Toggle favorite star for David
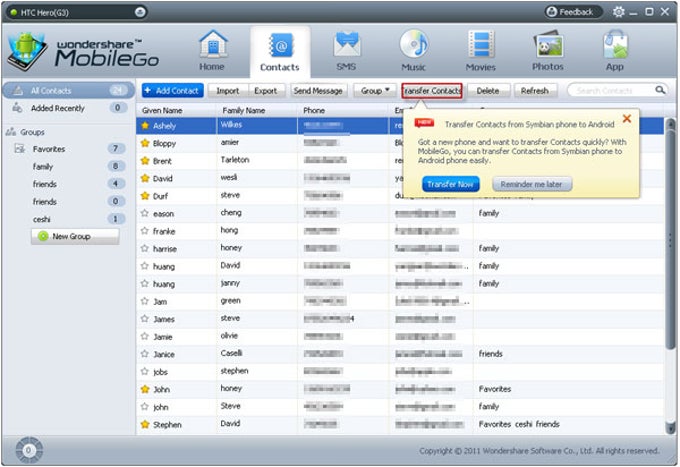Image resolution: width=680 pixels, height=467 pixels. pos(145,178)
